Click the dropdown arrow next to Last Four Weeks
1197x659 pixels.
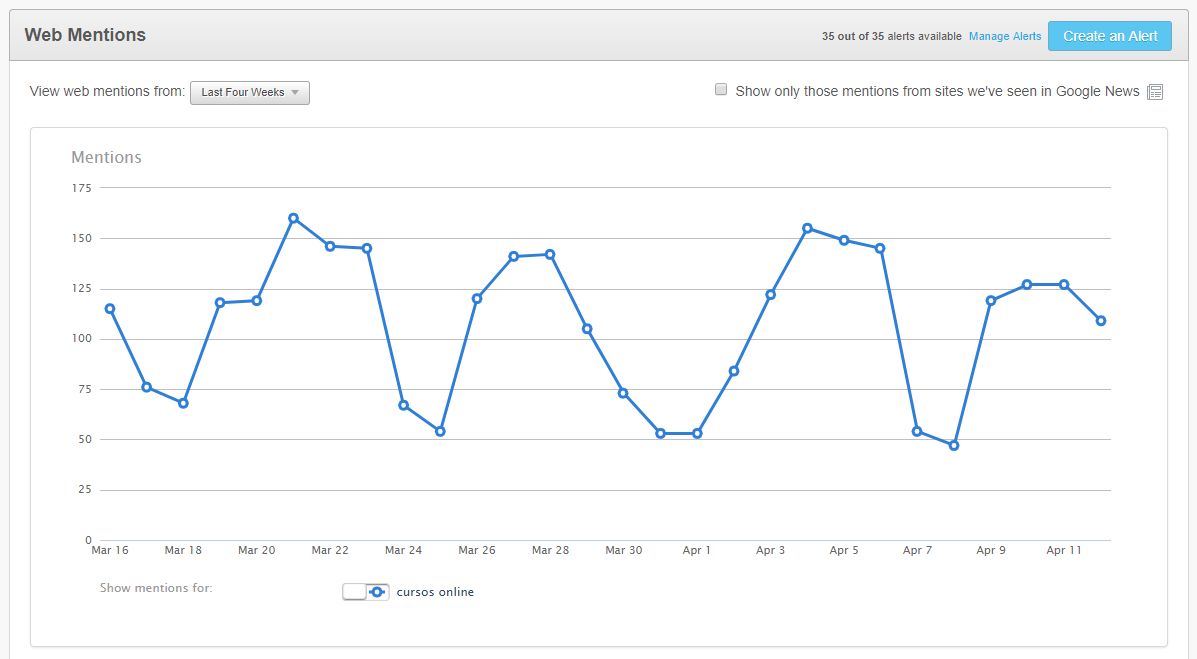pos(297,92)
